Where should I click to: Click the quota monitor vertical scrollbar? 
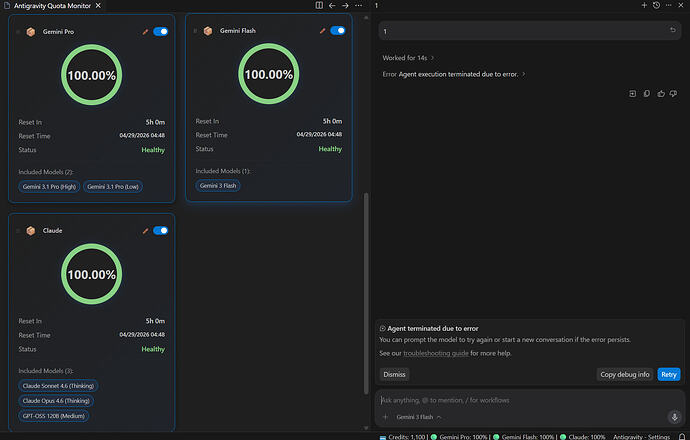click(x=366, y=293)
